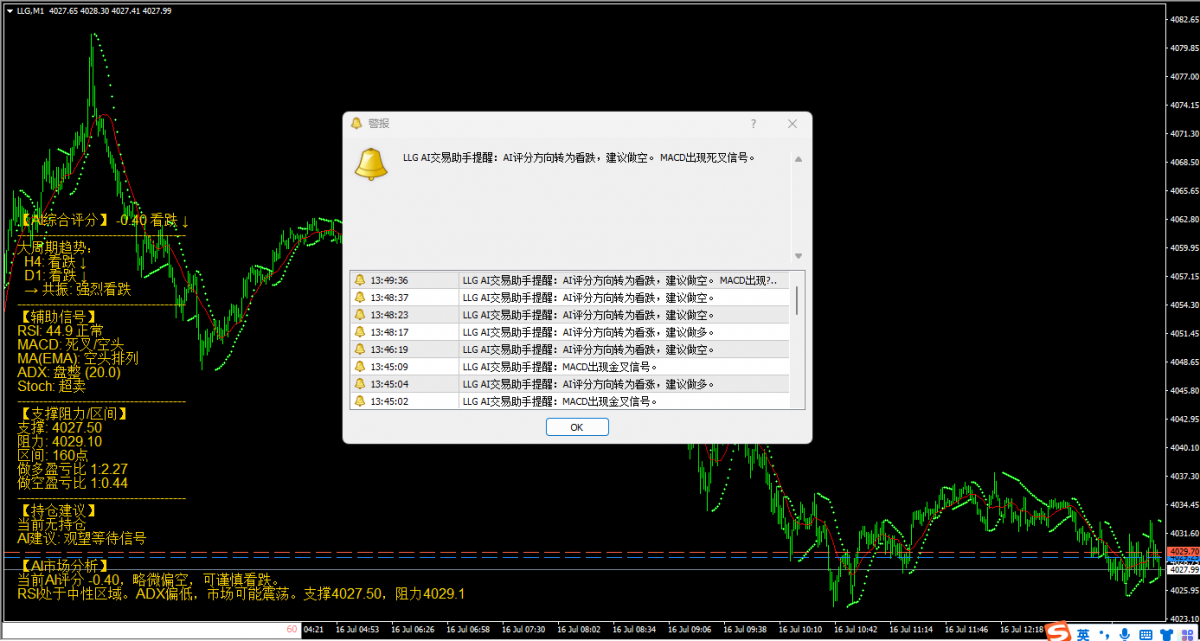This screenshot has height=641, width=1200.
Task: Click the large yellow bell icon in the alert
Action: [371, 163]
